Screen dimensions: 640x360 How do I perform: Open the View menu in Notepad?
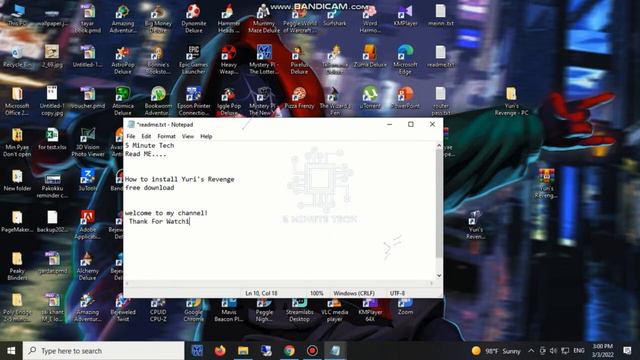[x=188, y=136]
